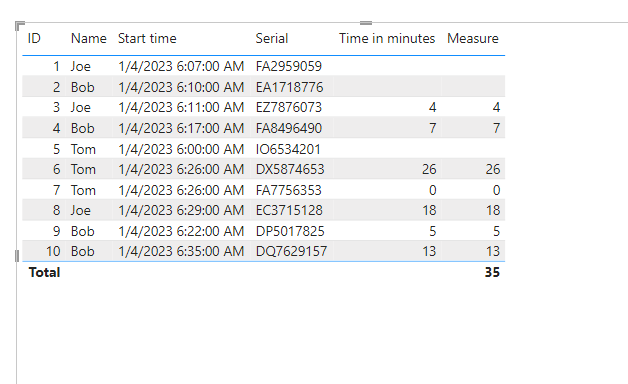Viewport: 628px width, 384px height.
Task: Click the Serial column header
Action: click(x=272, y=38)
